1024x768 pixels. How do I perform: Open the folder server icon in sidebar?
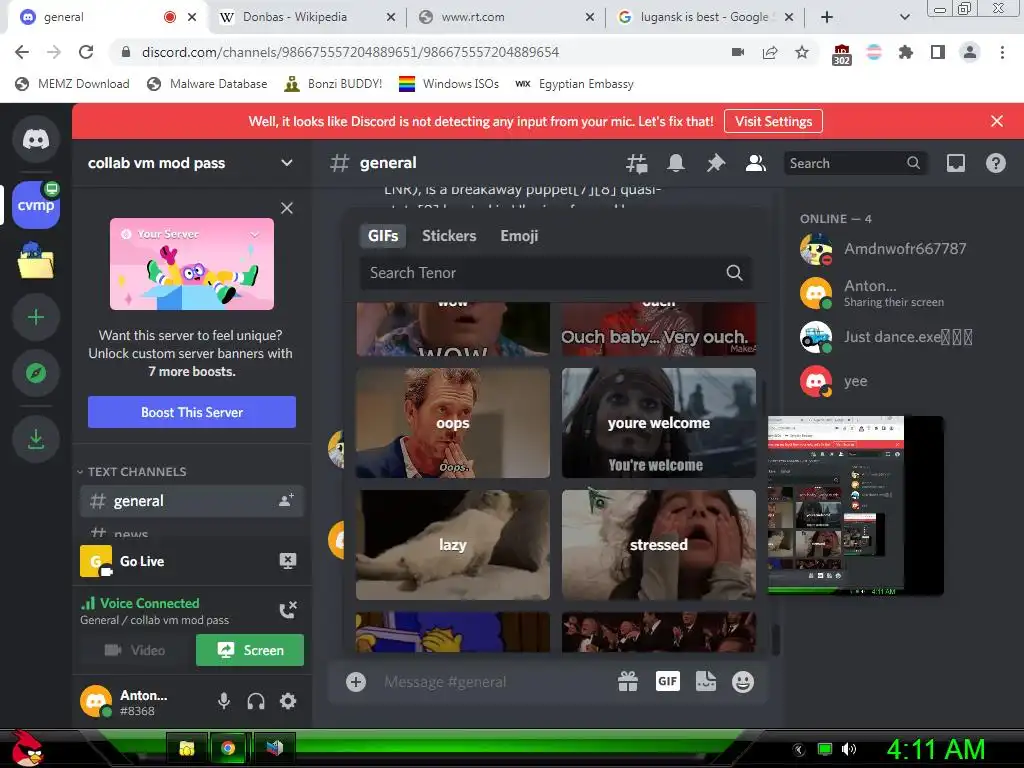pos(36,261)
